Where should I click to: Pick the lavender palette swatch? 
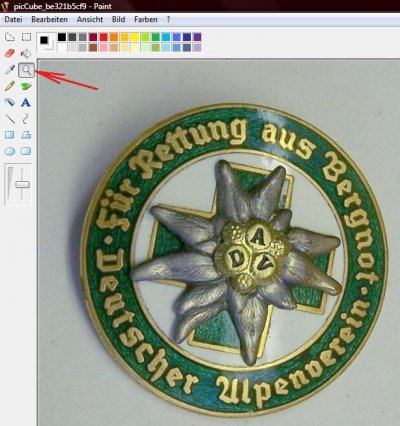click(197, 47)
